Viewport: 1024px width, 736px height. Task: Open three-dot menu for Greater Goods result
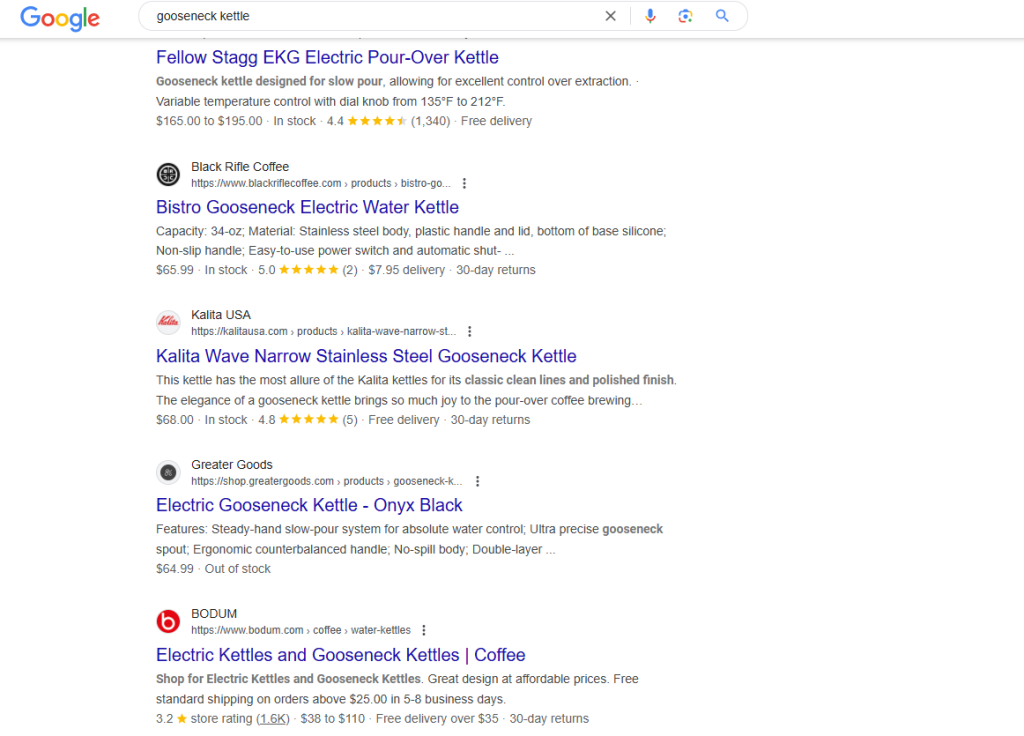[477, 481]
